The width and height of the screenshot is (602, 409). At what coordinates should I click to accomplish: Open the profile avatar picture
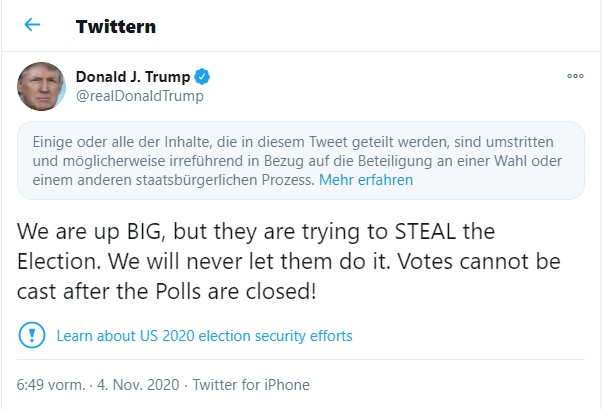pyautogui.click(x=42, y=86)
